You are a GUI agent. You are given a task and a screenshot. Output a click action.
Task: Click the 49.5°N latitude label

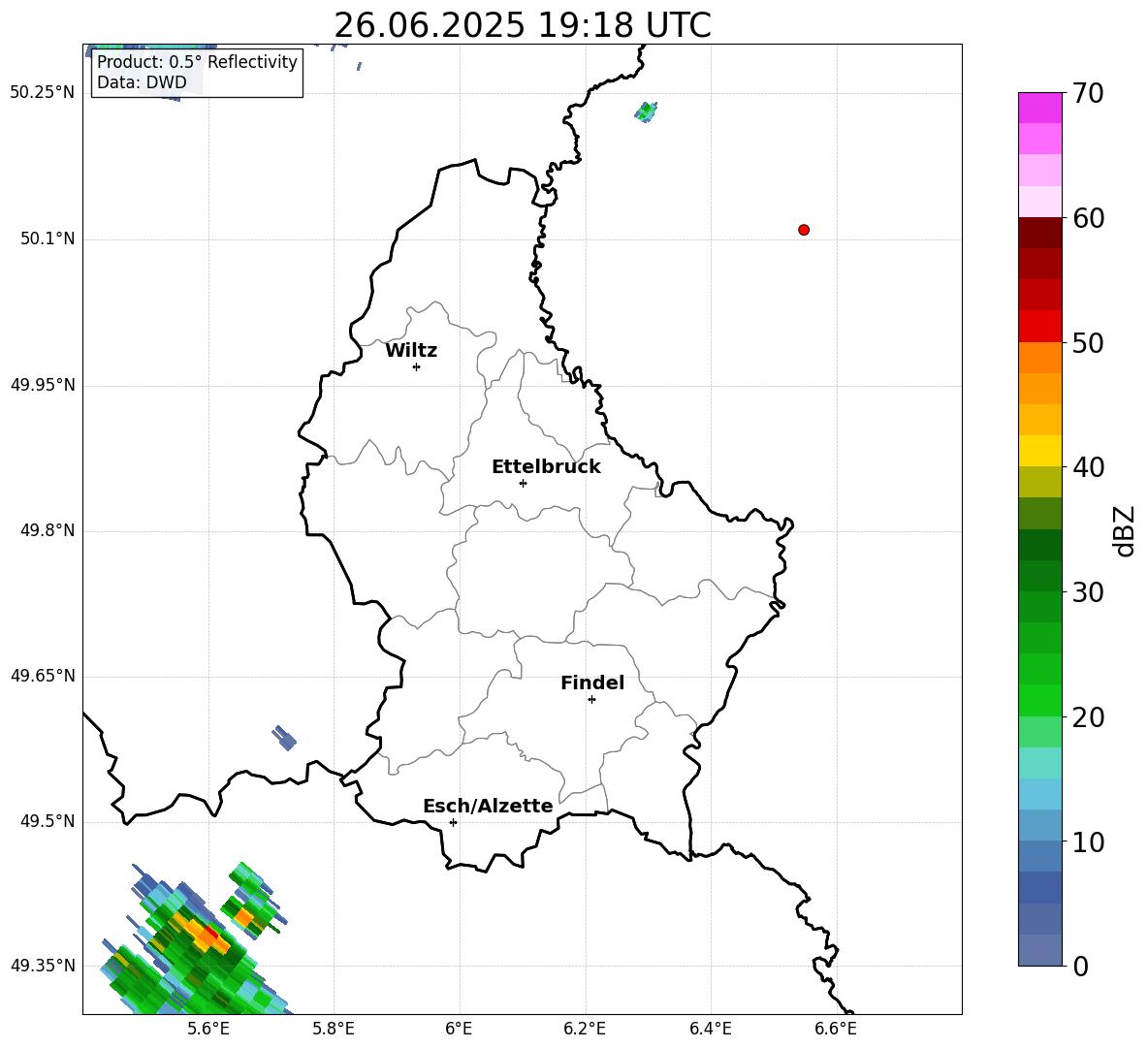click(48, 821)
